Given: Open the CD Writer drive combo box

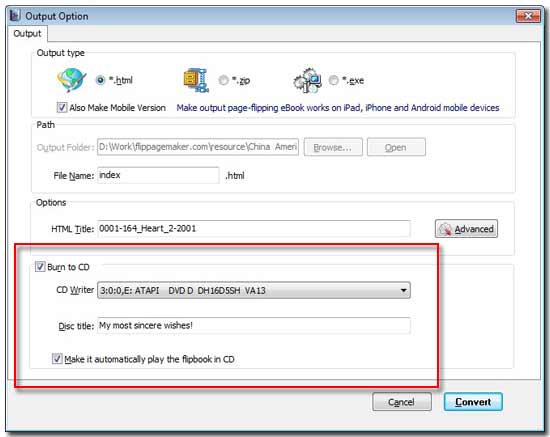Looking at the screenshot, I should [254, 290].
